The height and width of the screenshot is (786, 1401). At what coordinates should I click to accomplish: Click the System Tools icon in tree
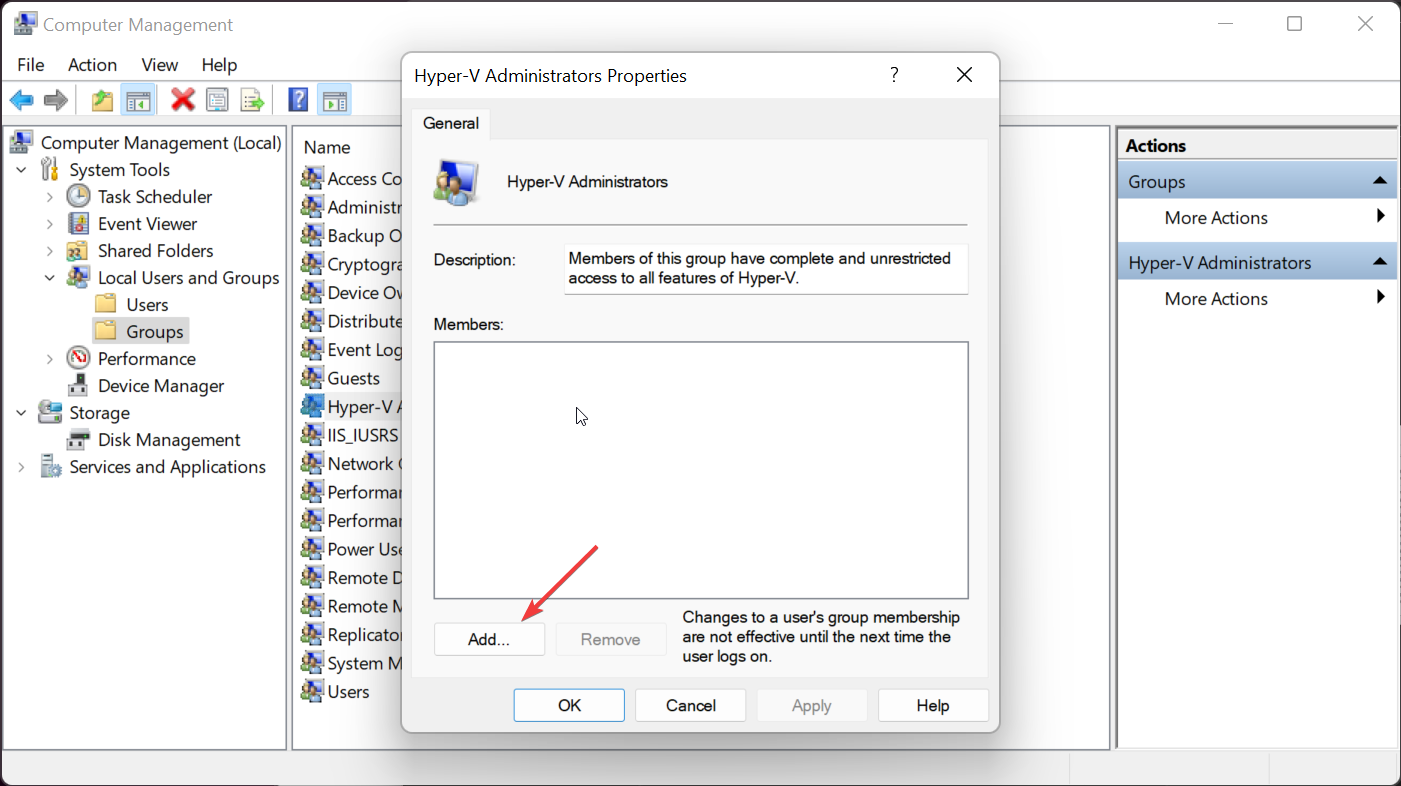point(50,169)
